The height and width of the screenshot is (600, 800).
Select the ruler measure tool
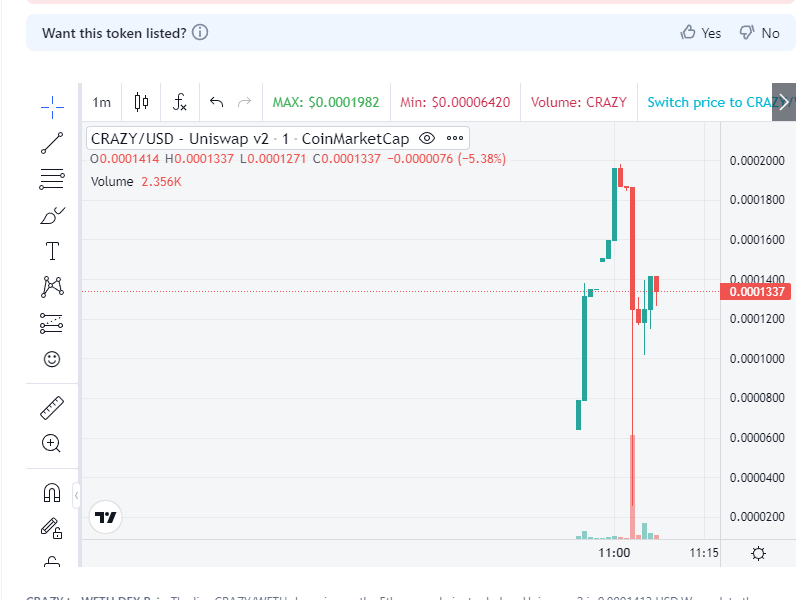[x=52, y=408]
